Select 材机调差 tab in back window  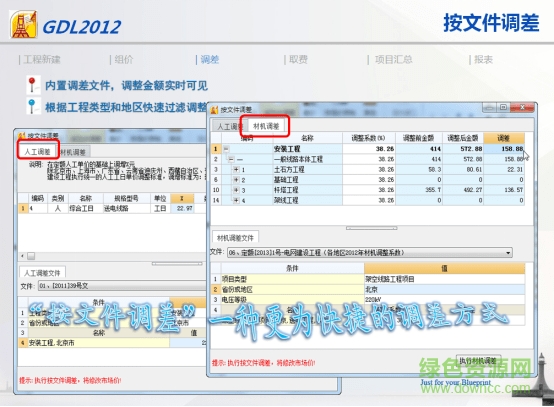[x=73, y=152]
